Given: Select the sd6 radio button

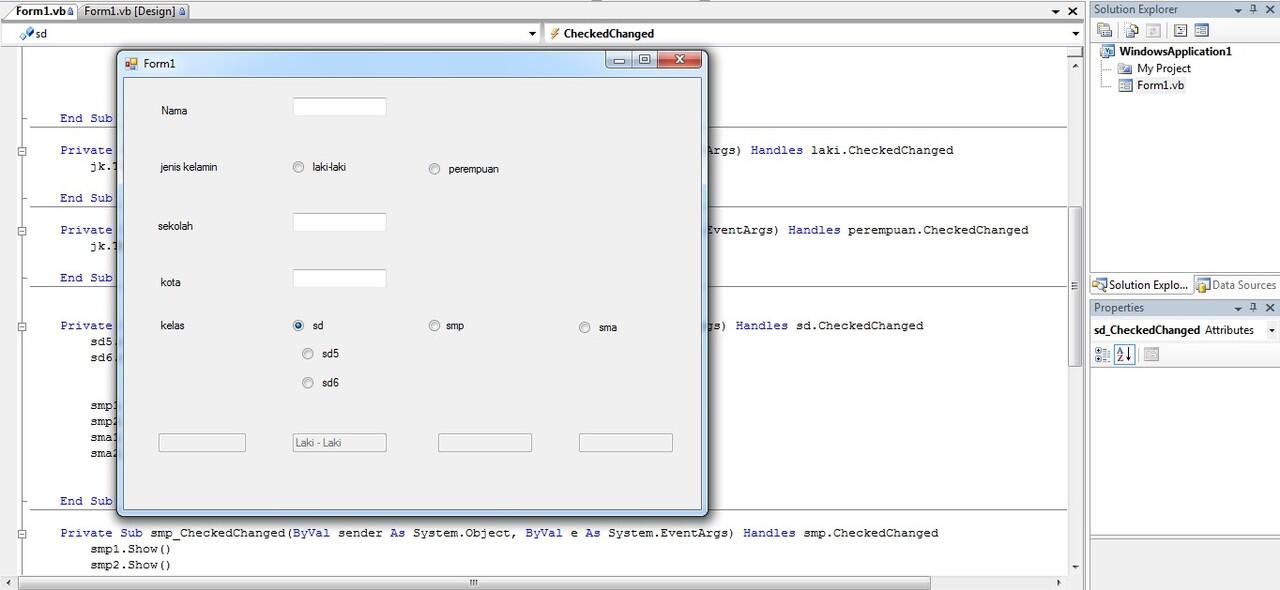Looking at the screenshot, I should tap(308, 382).
